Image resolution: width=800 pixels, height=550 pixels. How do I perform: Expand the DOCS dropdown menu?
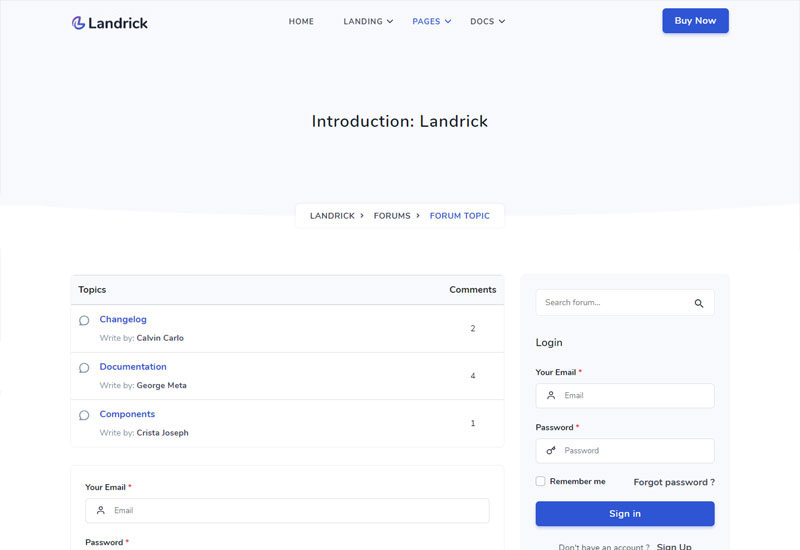coord(487,21)
